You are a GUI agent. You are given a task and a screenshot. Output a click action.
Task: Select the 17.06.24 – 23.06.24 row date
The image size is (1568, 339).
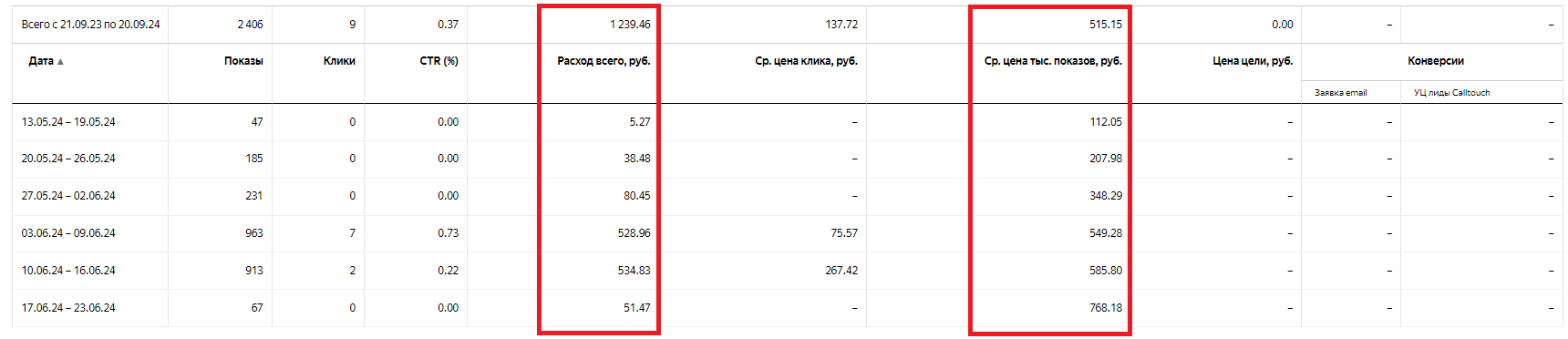[x=68, y=308]
